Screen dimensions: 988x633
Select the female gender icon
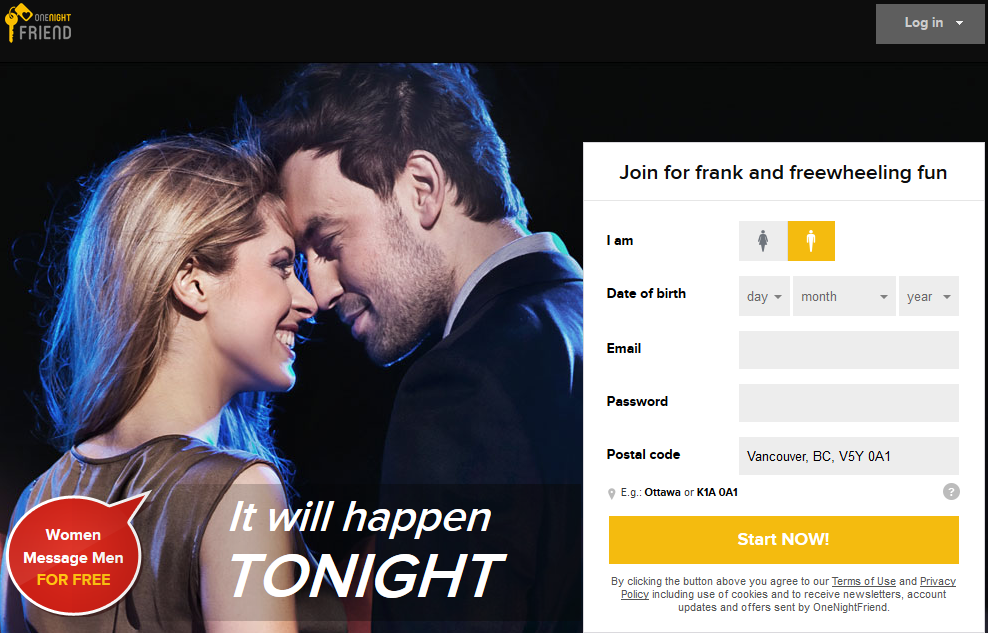click(x=763, y=241)
